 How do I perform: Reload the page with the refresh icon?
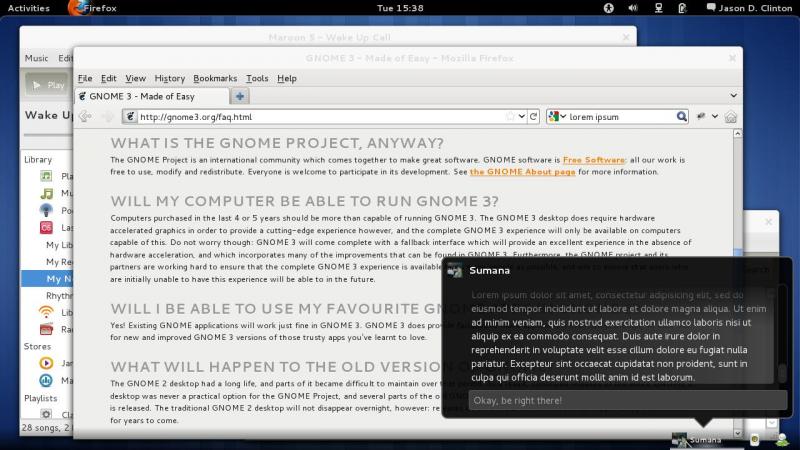[534, 116]
